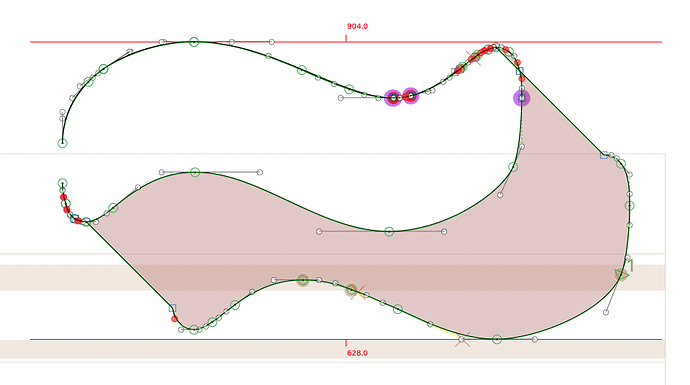Select the green node at the inner lower-curve bottom

(x=389, y=231)
